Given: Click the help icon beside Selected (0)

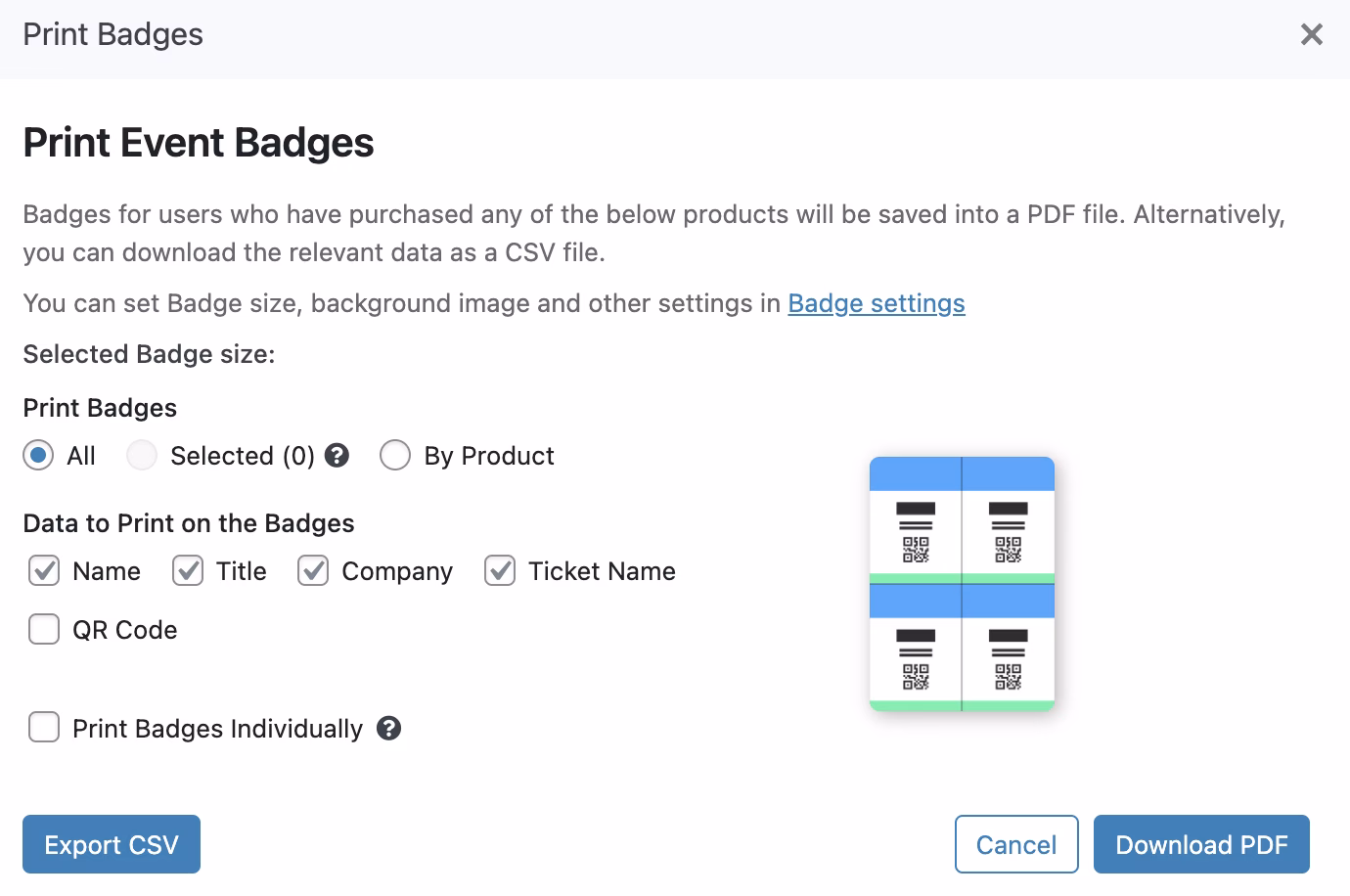Looking at the screenshot, I should (x=337, y=456).
